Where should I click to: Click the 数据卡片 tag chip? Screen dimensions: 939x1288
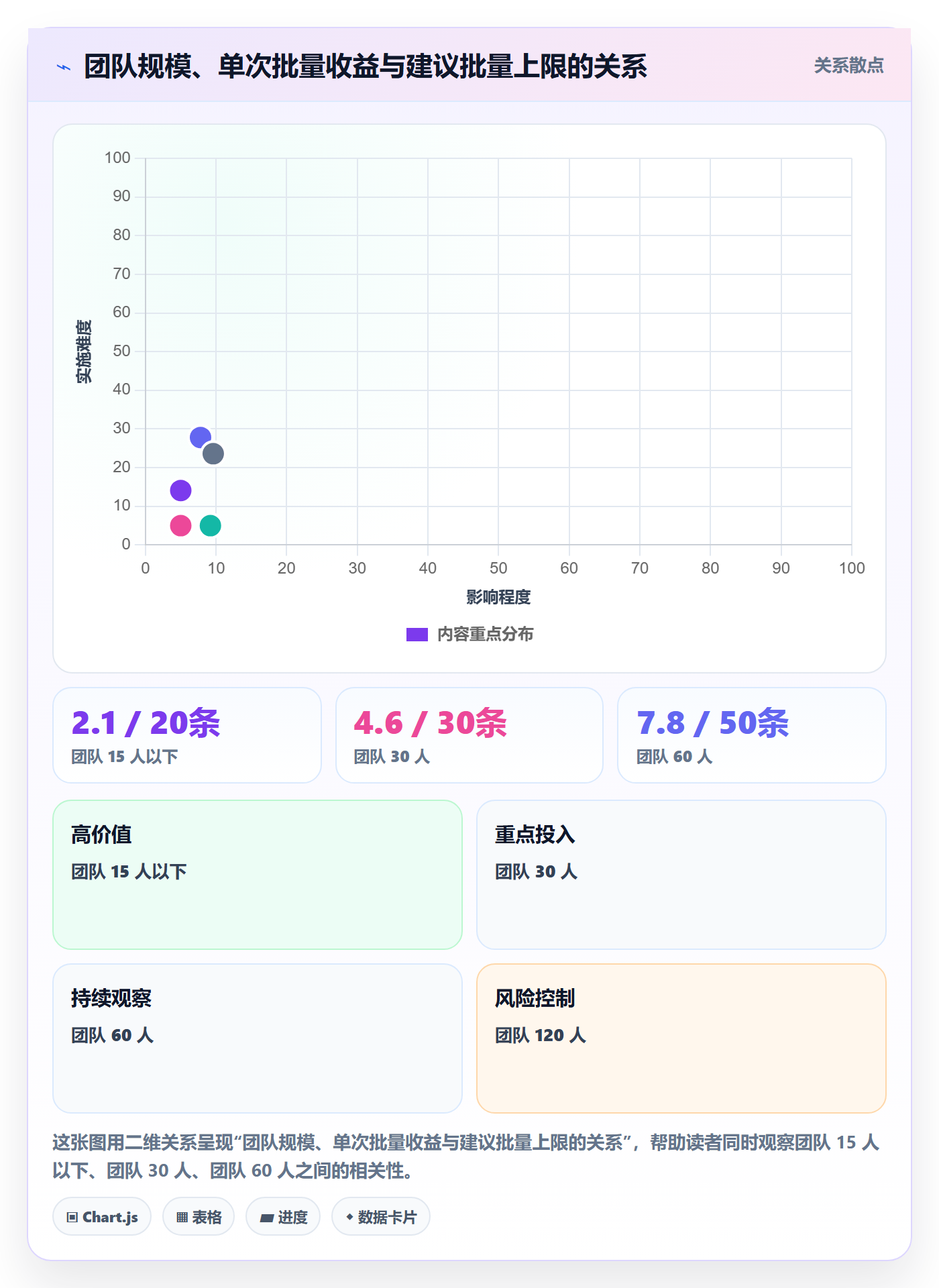(x=381, y=1217)
